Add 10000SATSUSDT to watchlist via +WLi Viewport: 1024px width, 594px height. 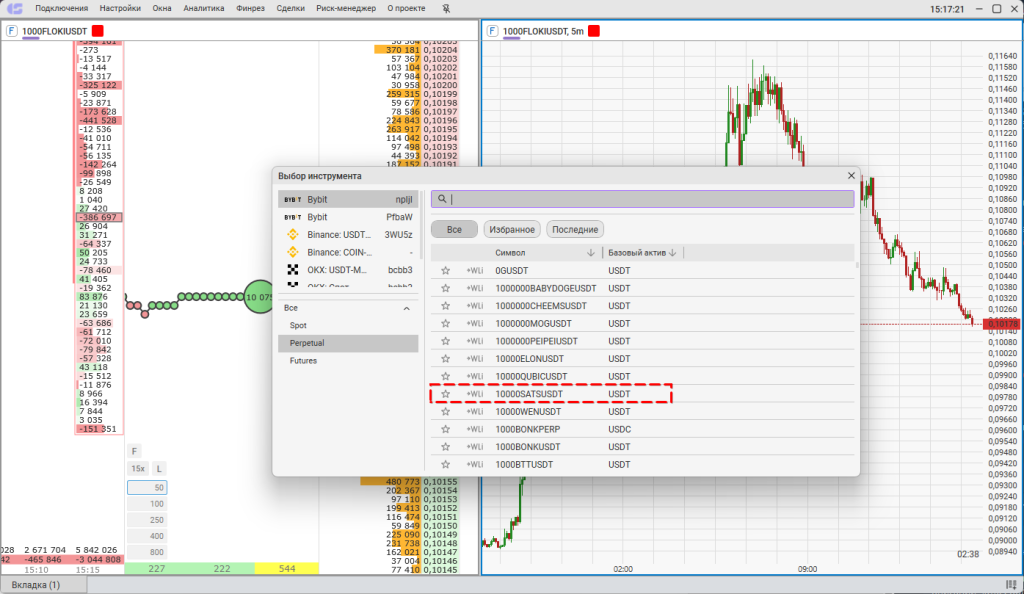[475, 394]
